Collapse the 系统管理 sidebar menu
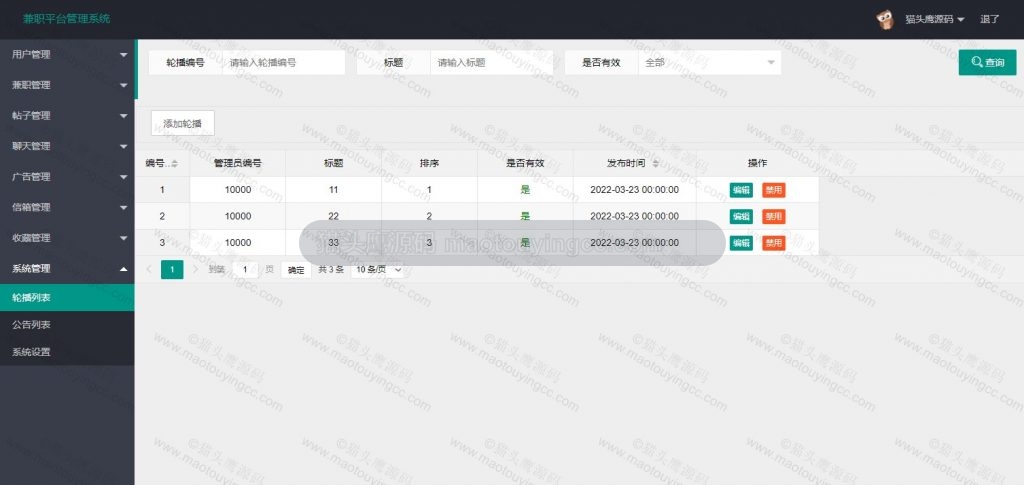This screenshot has height=485, width=1024. (67, 268)
